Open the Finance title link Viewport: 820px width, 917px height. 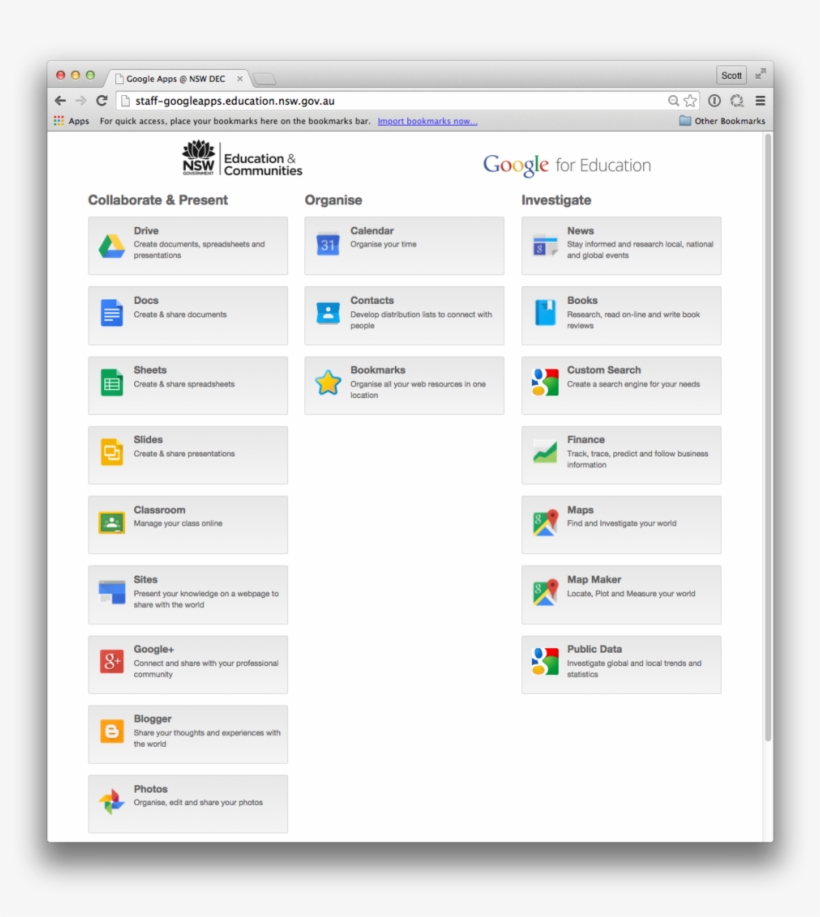[585, 439]
